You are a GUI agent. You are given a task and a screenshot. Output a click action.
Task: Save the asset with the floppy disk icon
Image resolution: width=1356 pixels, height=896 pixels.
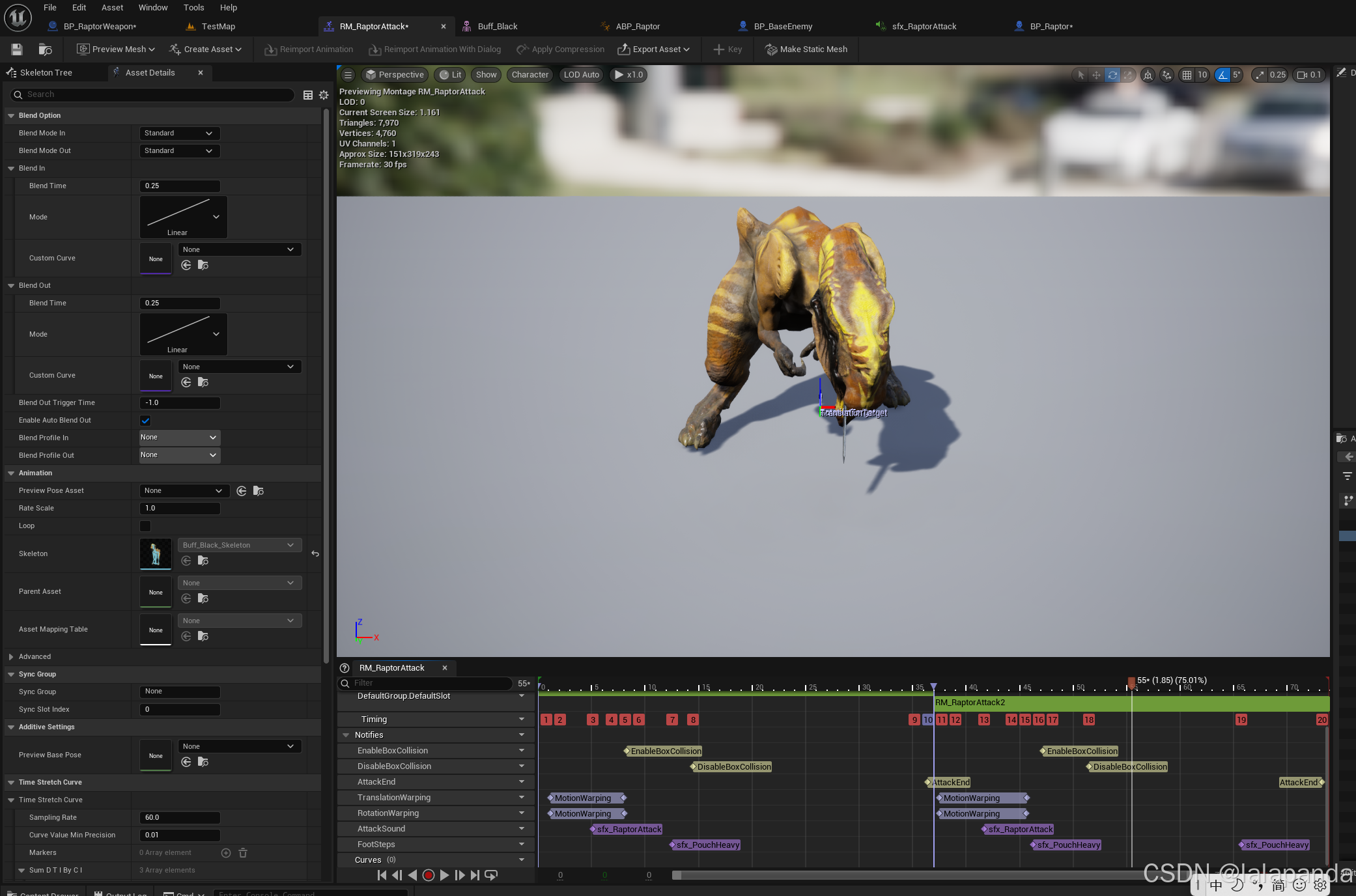pyautogui.click(x=17, y=49)
